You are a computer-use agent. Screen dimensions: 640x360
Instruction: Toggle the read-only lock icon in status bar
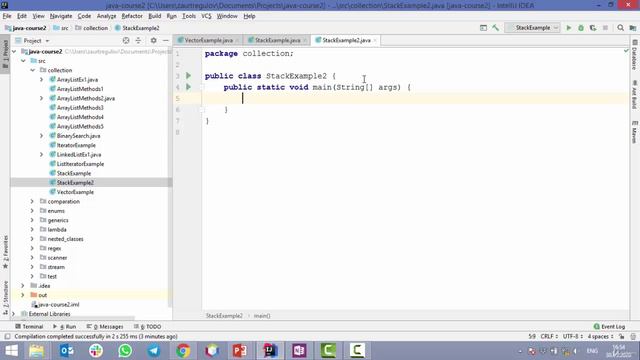(621, 336)
